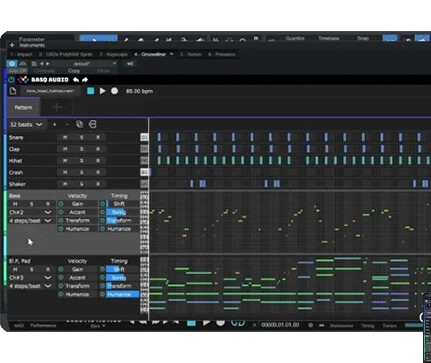Click R on the Shaker track
The image size is (431, 363).
pyautogui.click(x=98, y=184)
